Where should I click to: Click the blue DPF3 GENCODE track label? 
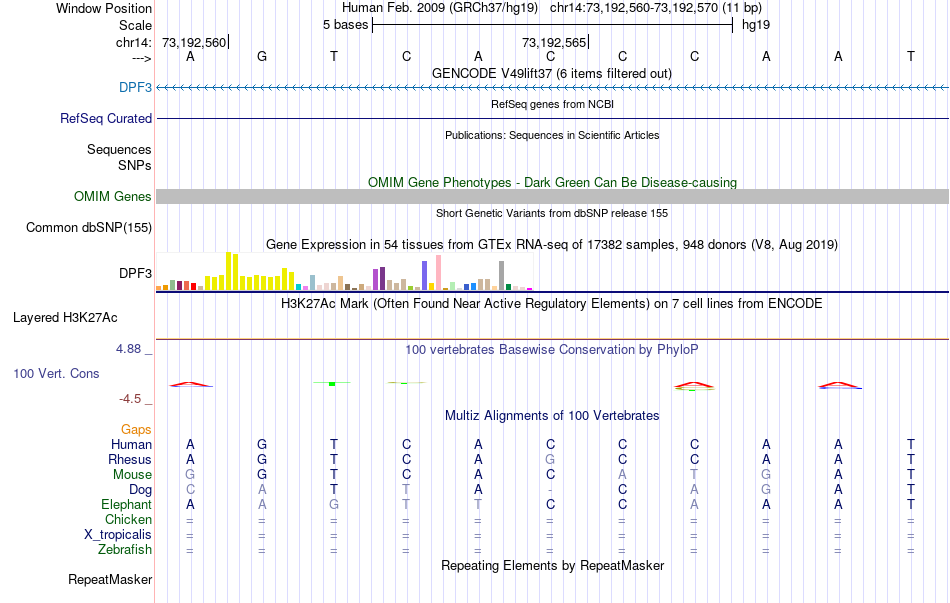[135, 87]
